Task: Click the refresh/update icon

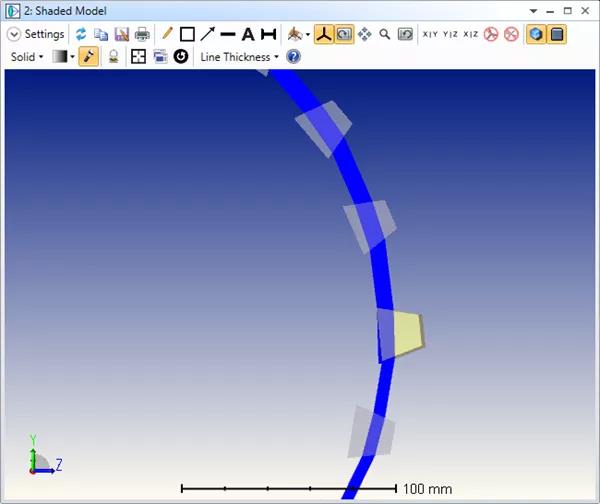Action: (82, 34)
